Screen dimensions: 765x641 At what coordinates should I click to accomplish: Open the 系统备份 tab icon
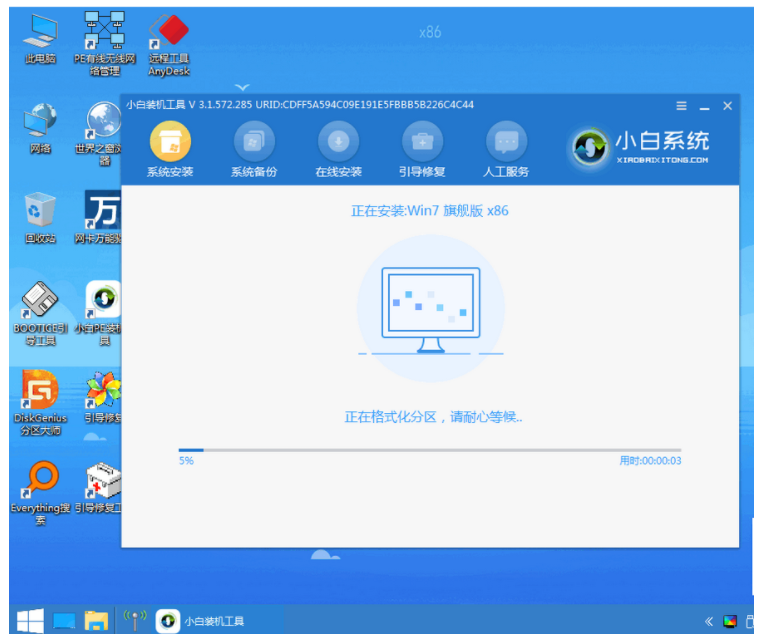point(254,141)
